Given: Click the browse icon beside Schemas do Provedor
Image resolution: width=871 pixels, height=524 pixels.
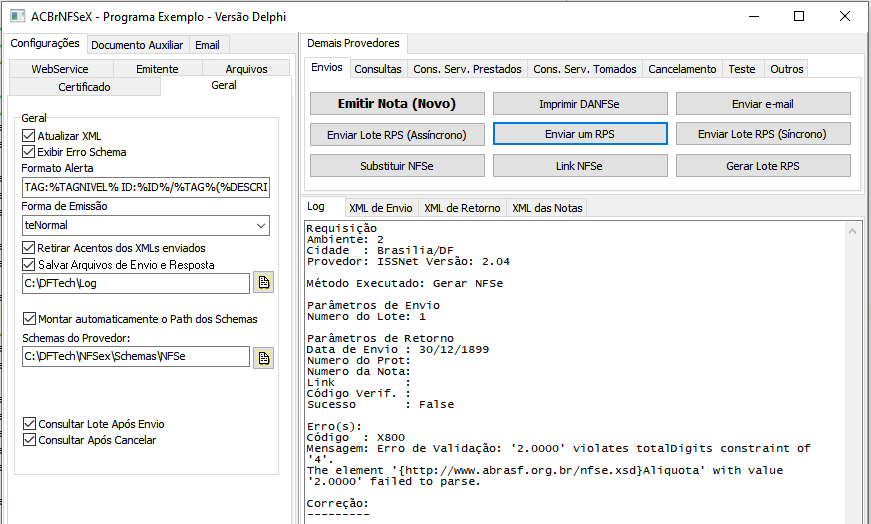Looking at the screenshot, I should [263, 357].
